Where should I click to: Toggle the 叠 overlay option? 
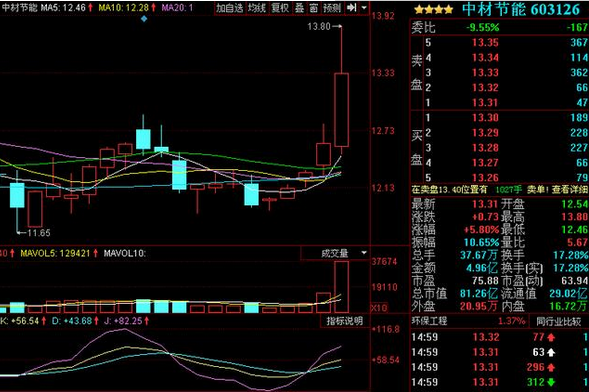299,8
